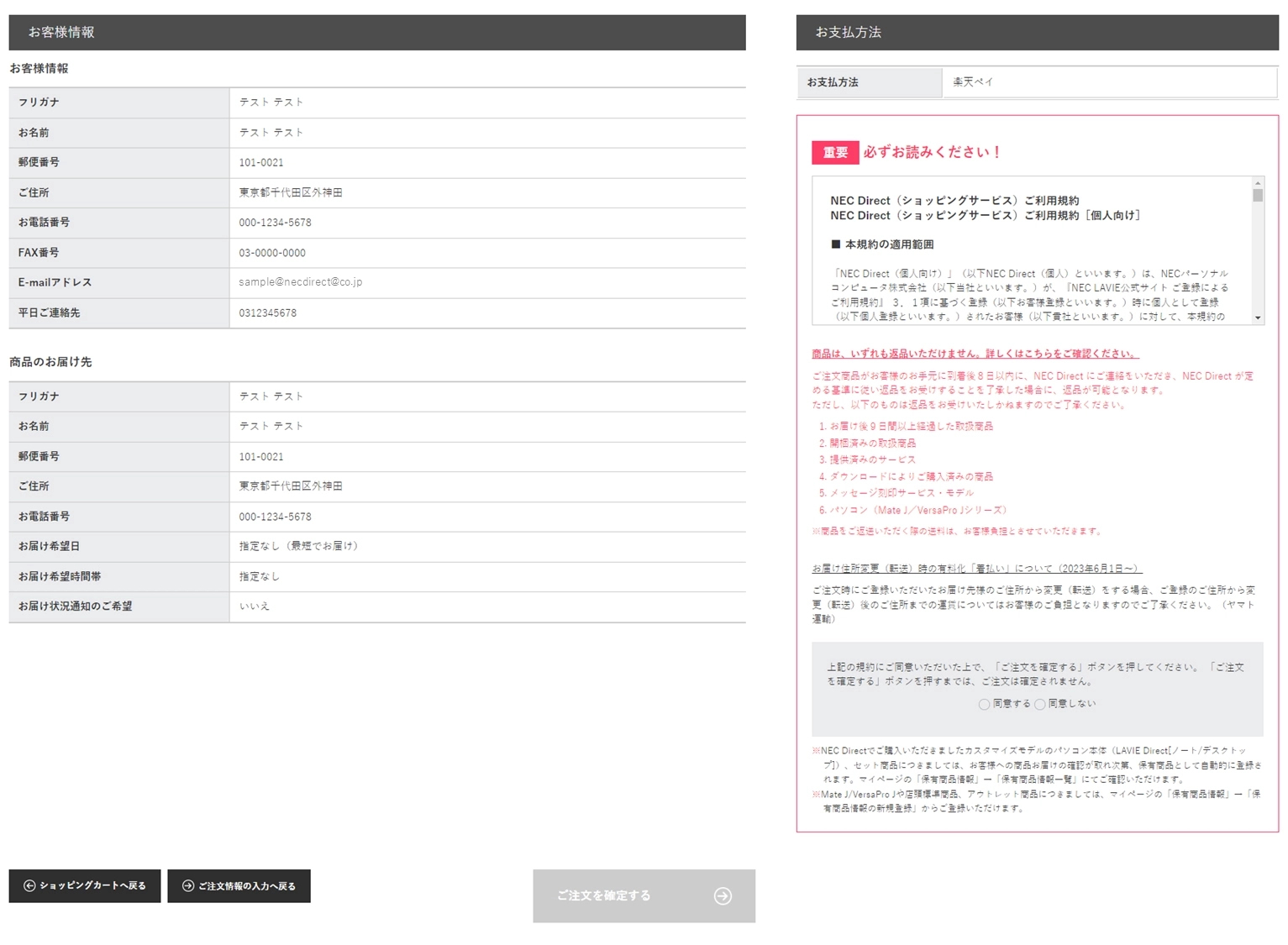
Task: Click the ご注文情報の入力へ戻る button label
Action: pos(247,885)
